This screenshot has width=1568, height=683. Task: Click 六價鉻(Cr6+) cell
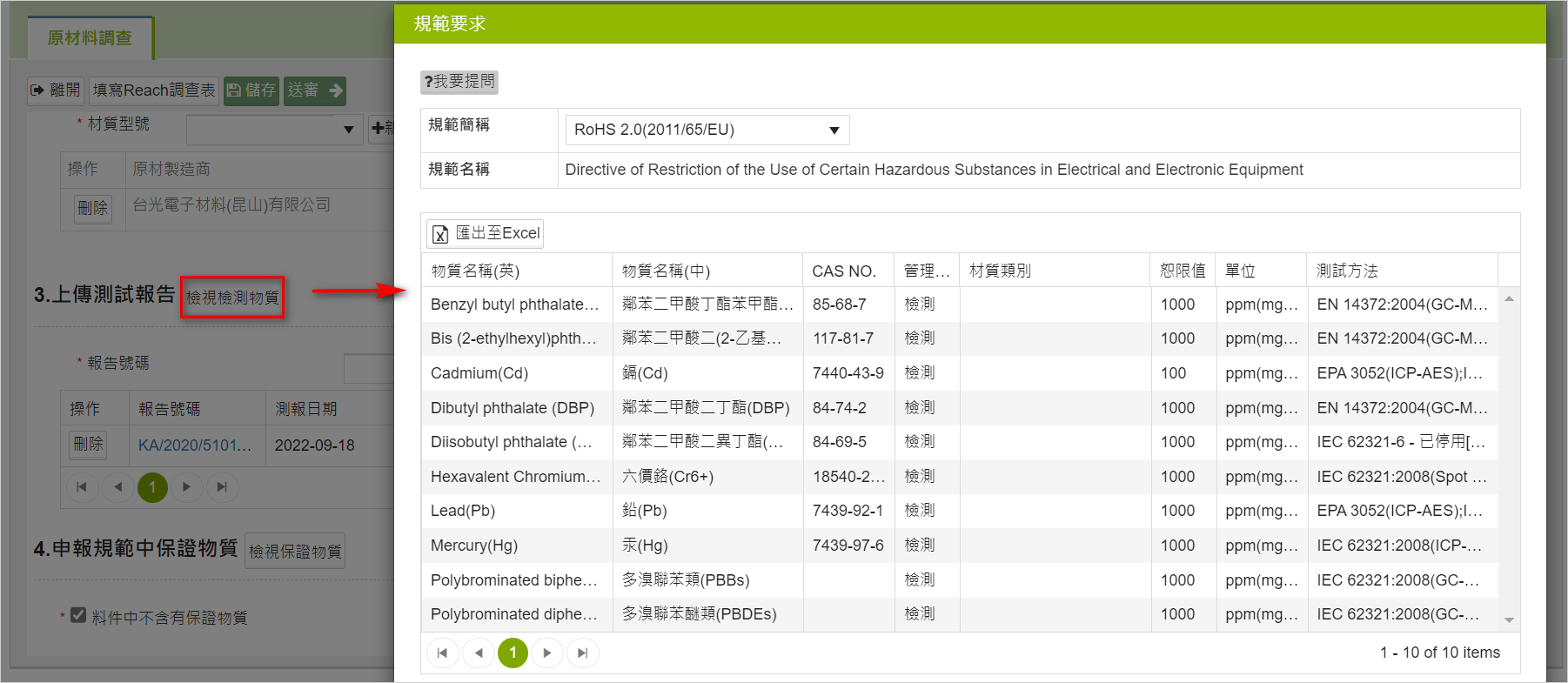coord(707,477)
